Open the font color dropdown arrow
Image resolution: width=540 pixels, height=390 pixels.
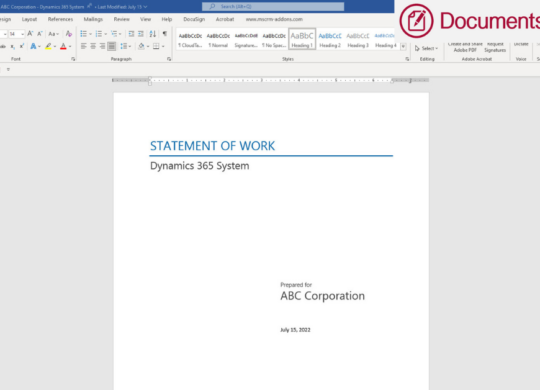(70, 47)
